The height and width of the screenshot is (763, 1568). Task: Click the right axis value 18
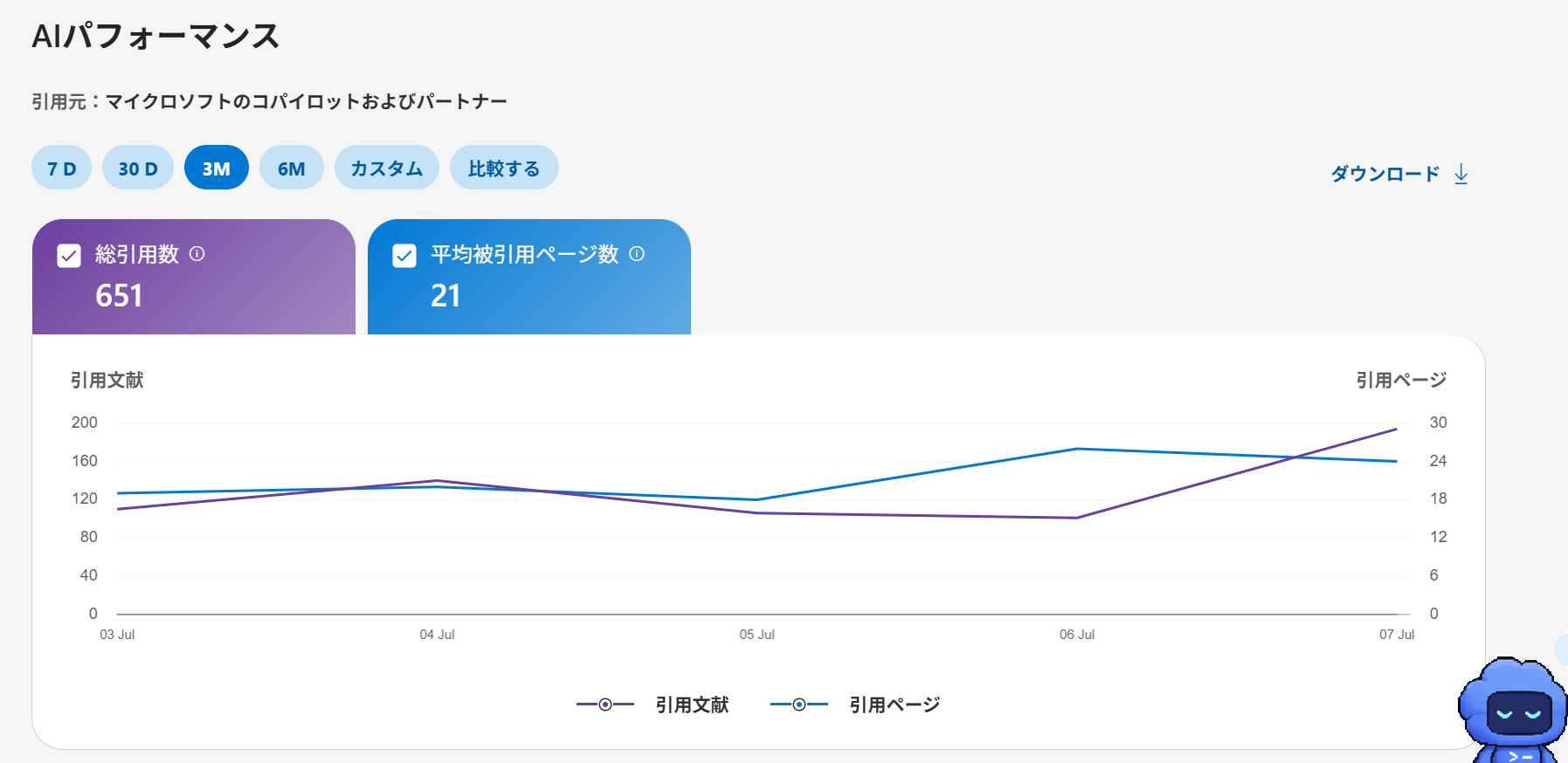point(1438,498)
